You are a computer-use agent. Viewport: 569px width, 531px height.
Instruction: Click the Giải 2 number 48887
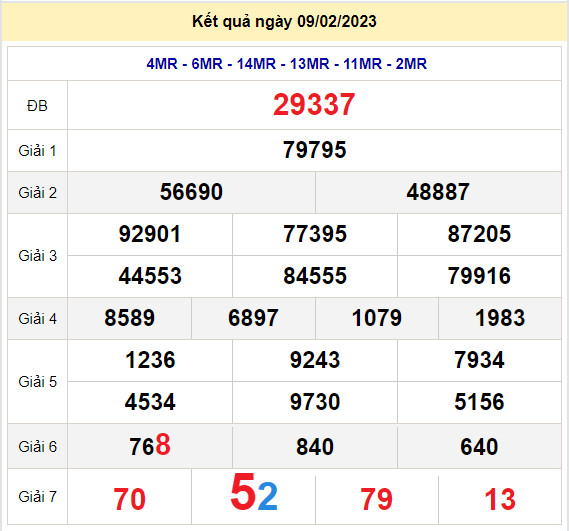click(x=438, y=192)
